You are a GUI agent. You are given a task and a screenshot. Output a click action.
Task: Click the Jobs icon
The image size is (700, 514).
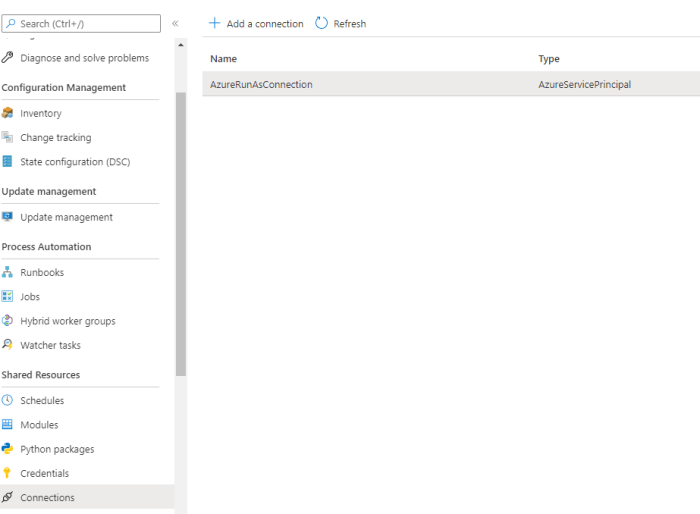(8, 297)
